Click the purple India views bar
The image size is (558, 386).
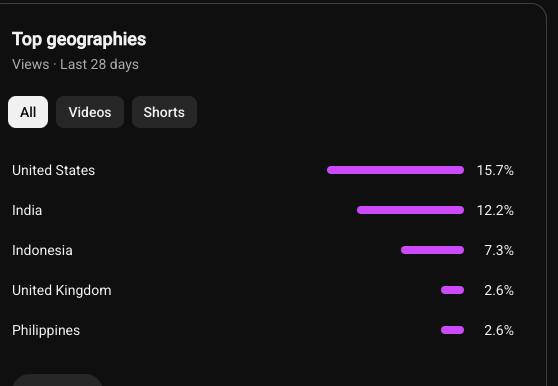[410, 210]
